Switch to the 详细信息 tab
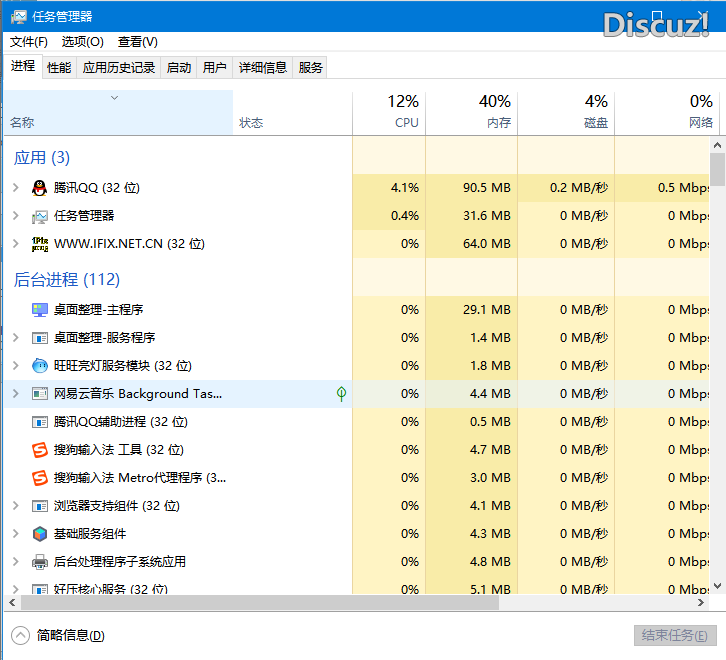 263,68
